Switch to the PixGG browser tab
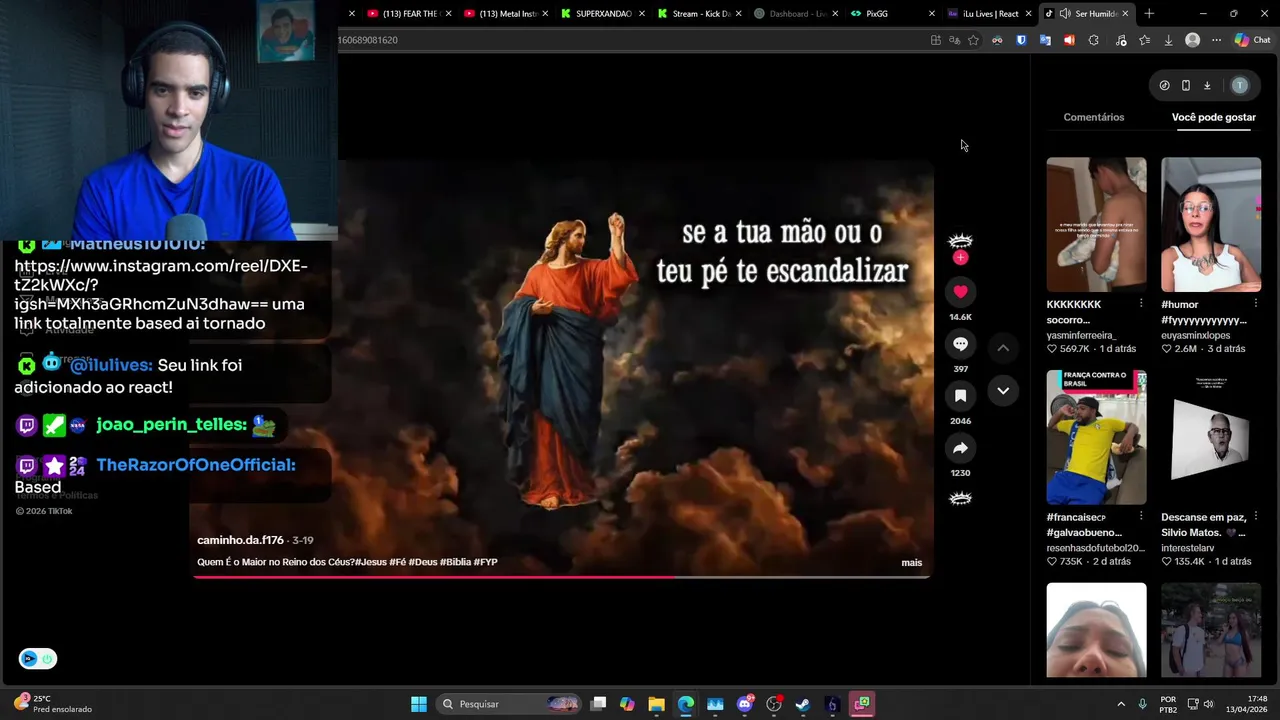The width and height of the screenshot is (1280, 720). click(x=890, y=14)
